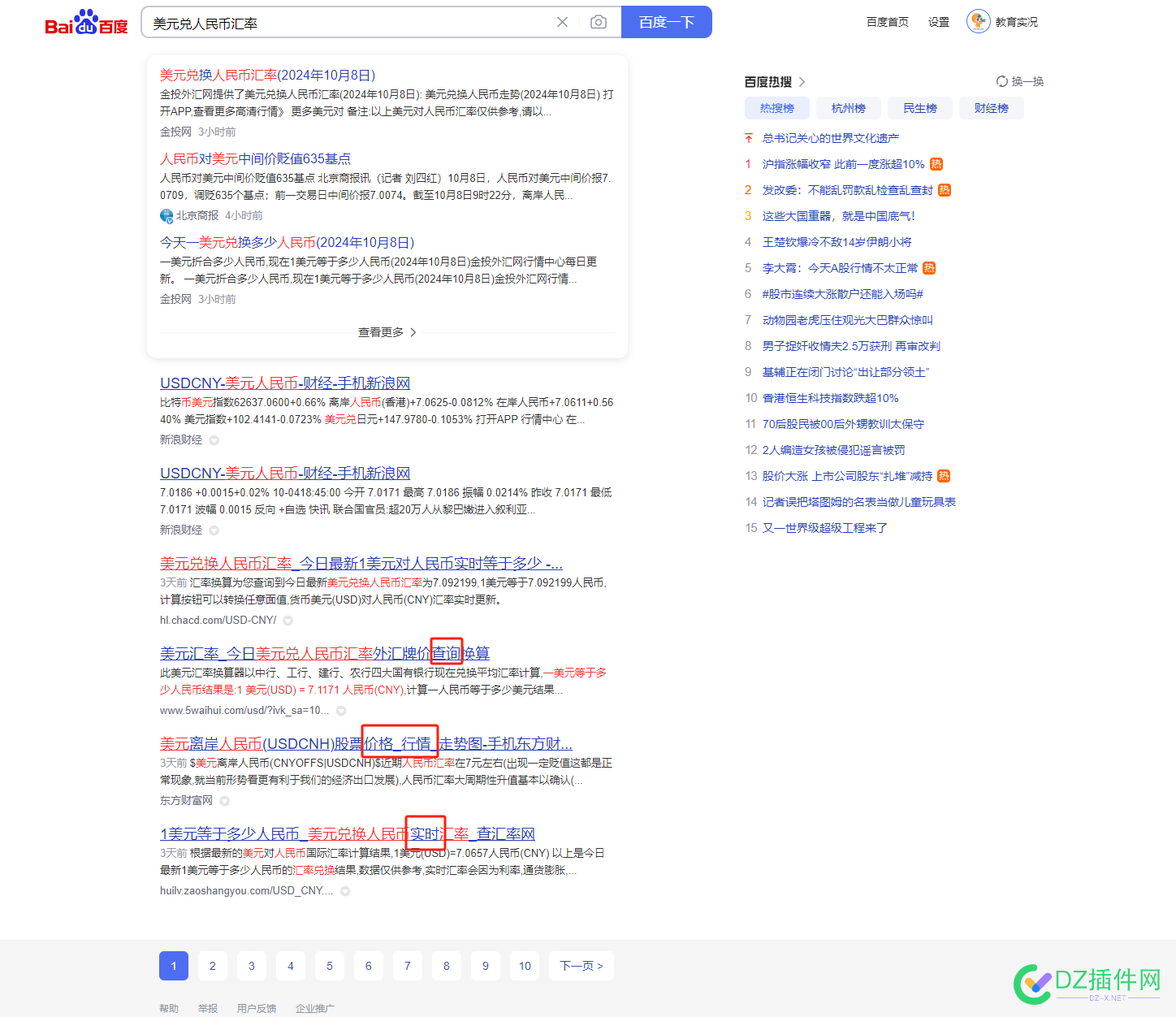Expand 百度热搜 arrow
The image size is (1176, 1017).
(x=802, y=81)
